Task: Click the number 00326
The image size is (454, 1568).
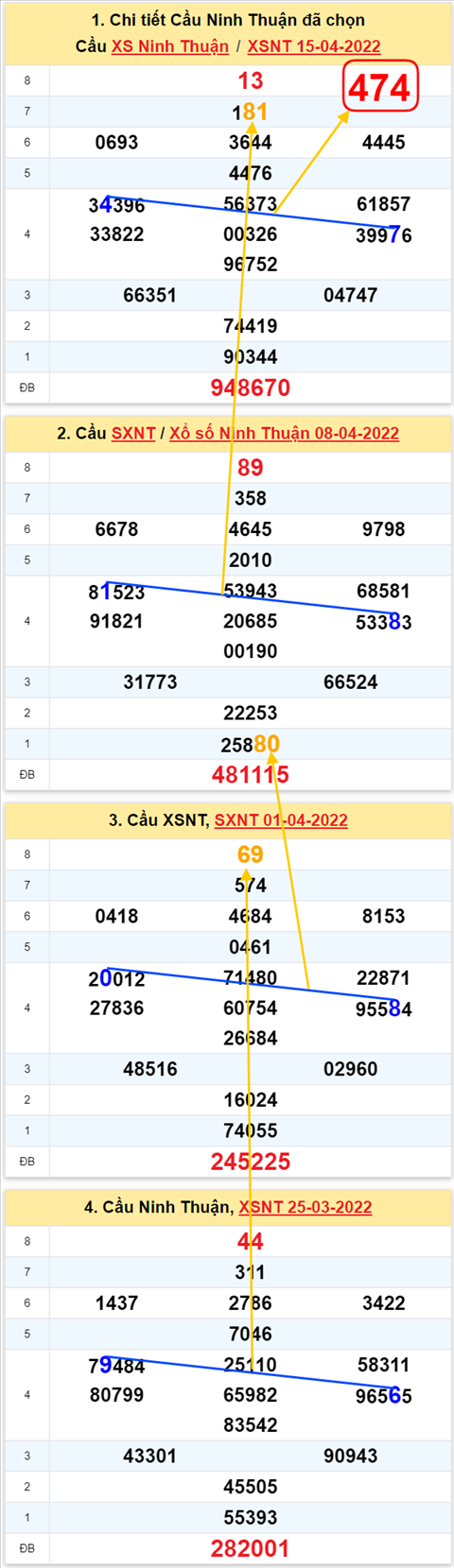Action: coord(251,234)
